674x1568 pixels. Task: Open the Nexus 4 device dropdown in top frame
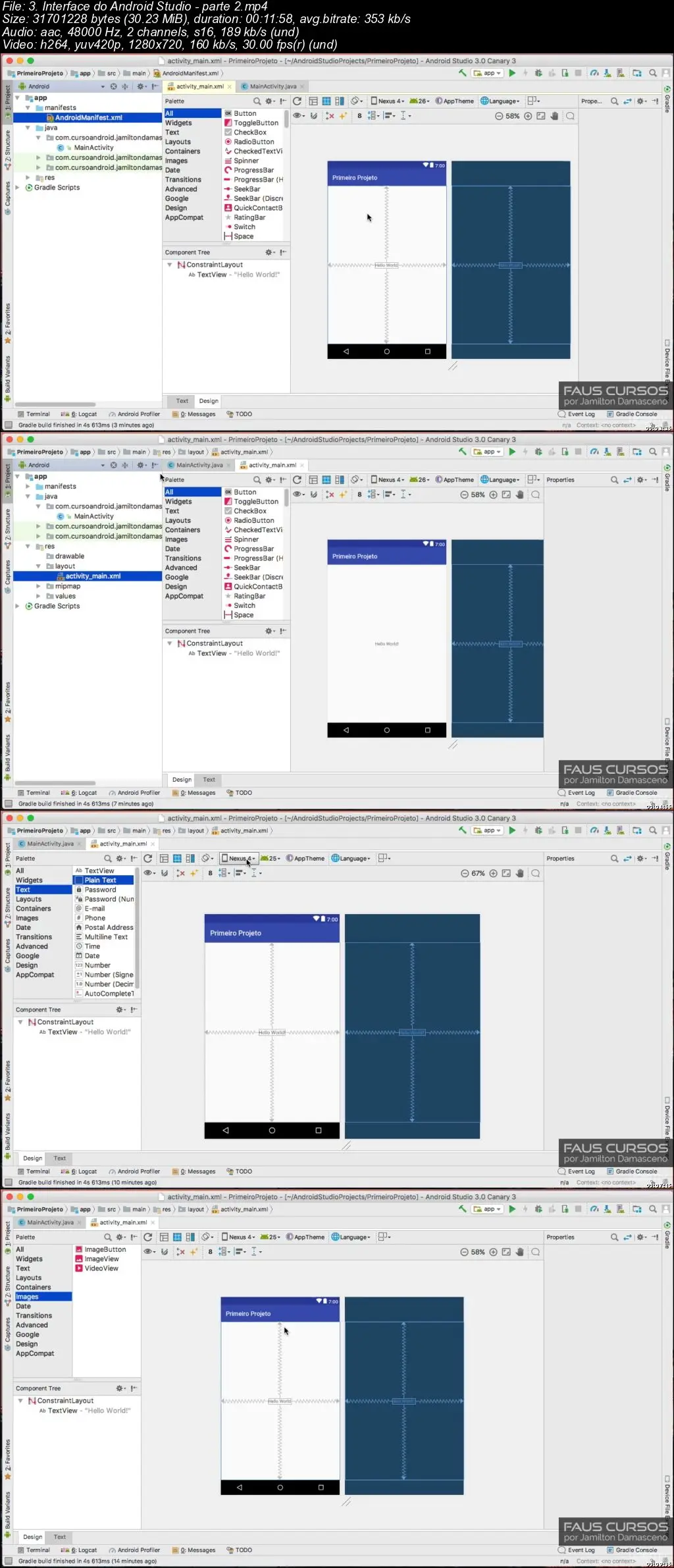[x=388, y=101]
